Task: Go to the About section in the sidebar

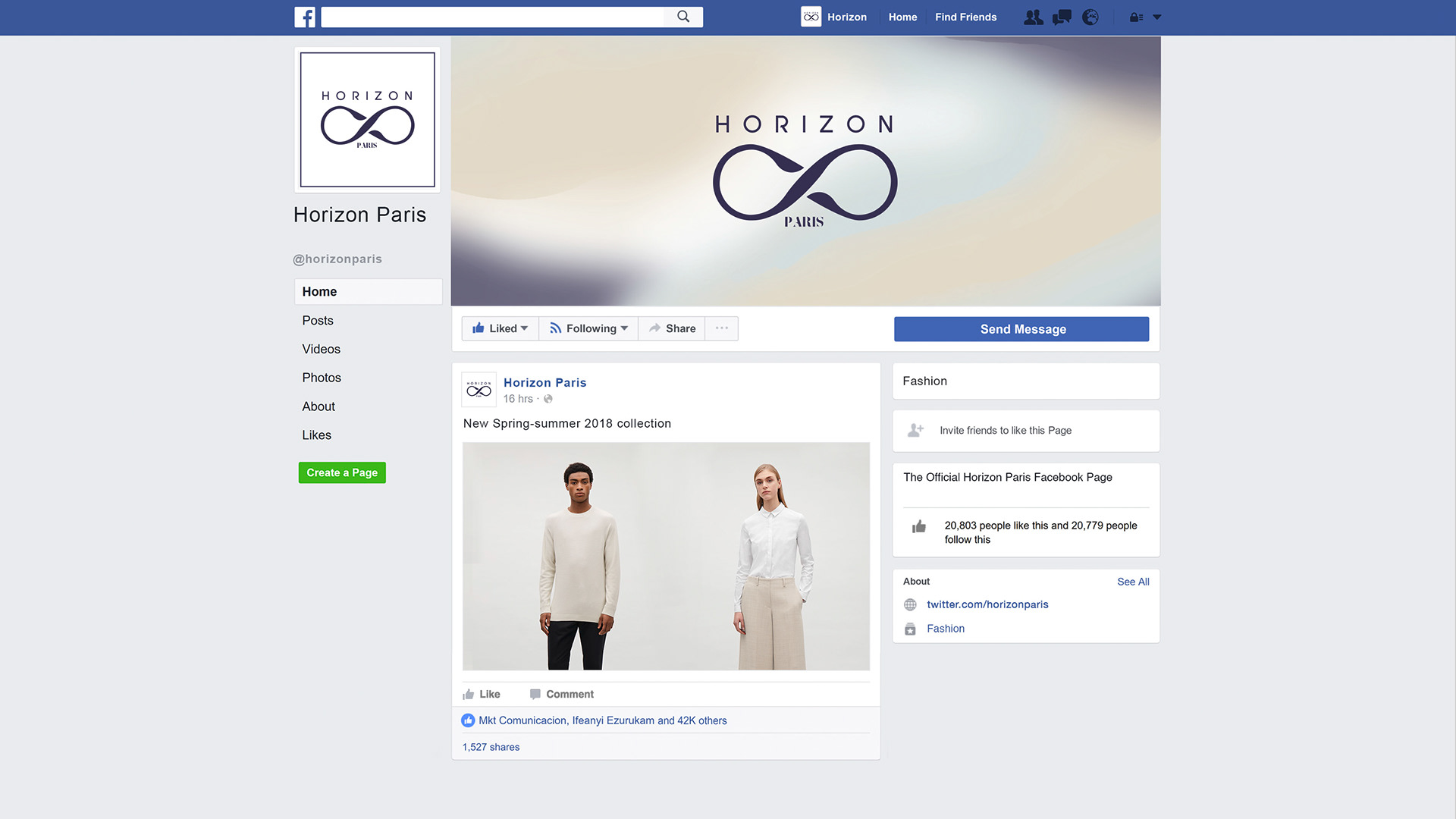Action: point(318,406)
